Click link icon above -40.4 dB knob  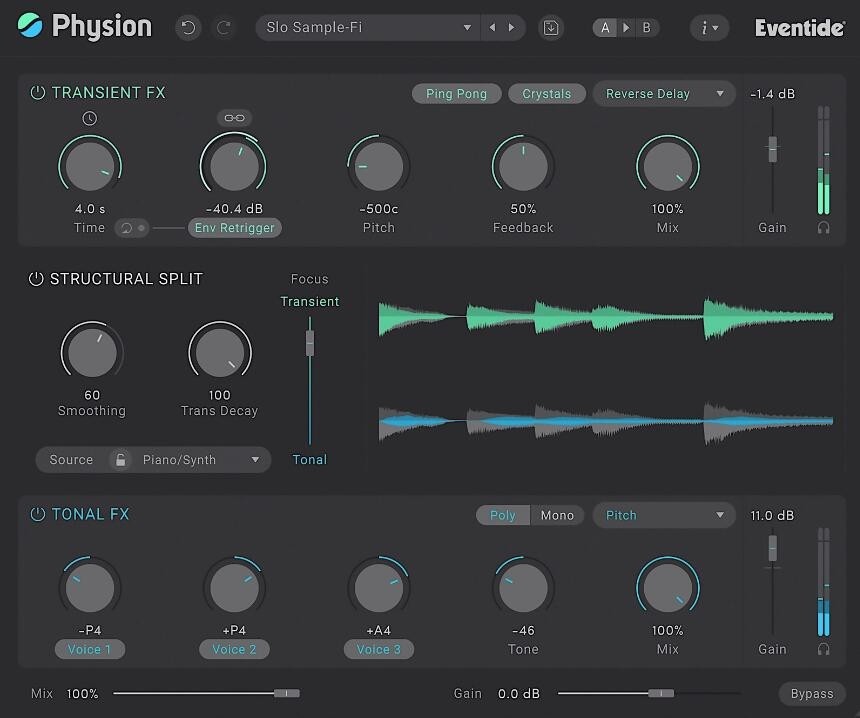[234, 118]
